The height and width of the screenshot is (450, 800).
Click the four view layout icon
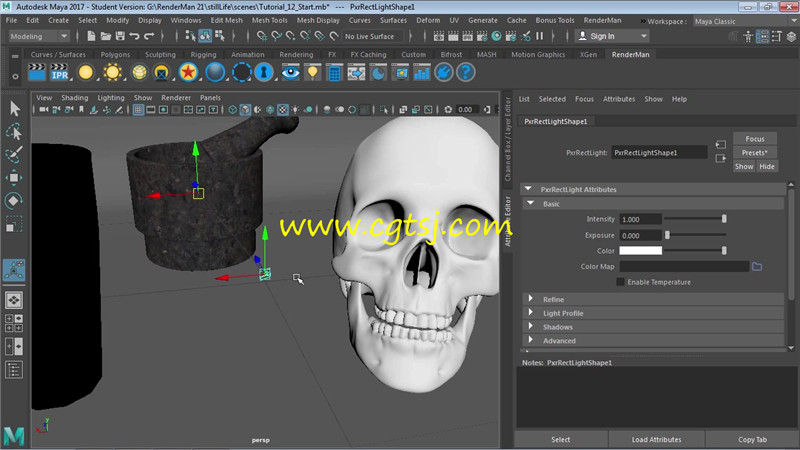(14, 323)
